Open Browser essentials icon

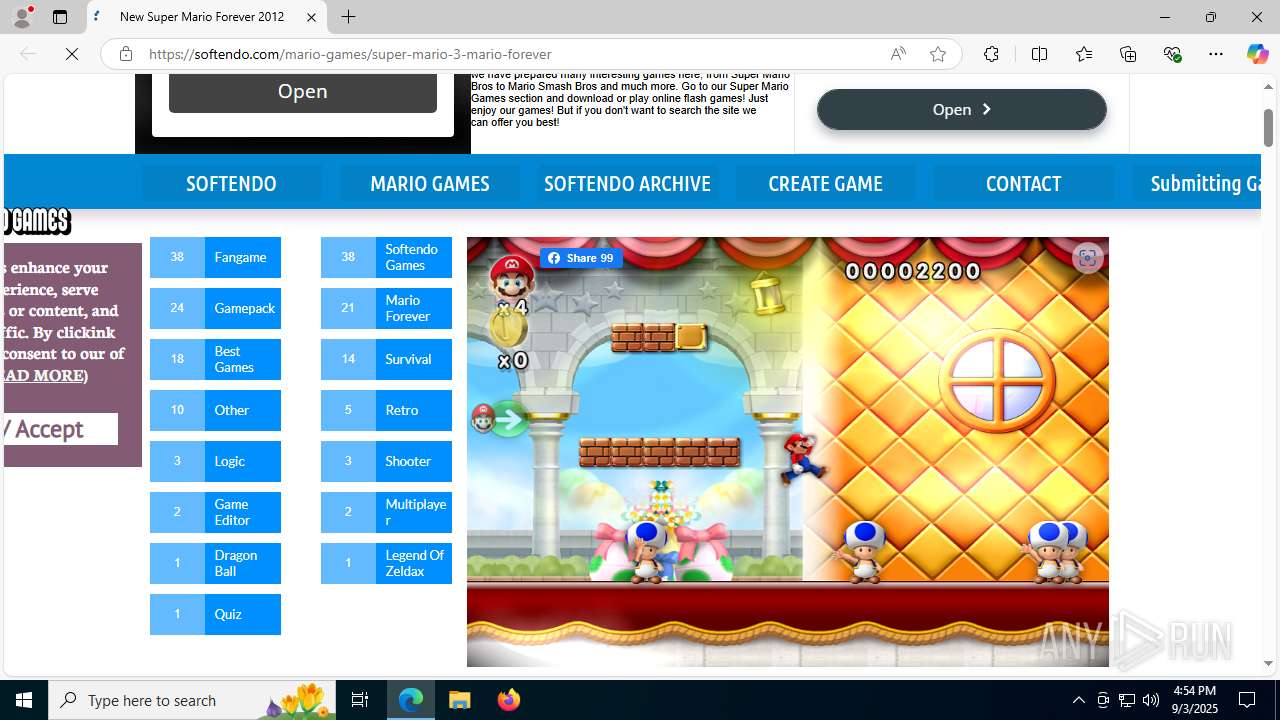(1172, 54)
